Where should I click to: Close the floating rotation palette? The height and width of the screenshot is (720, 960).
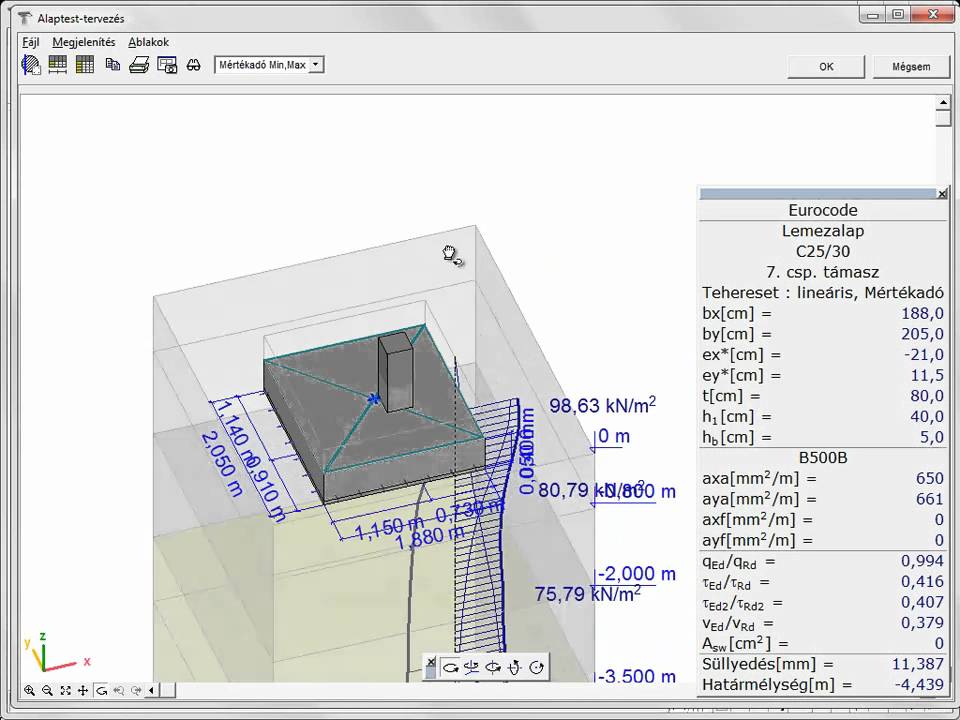(431, 662)
